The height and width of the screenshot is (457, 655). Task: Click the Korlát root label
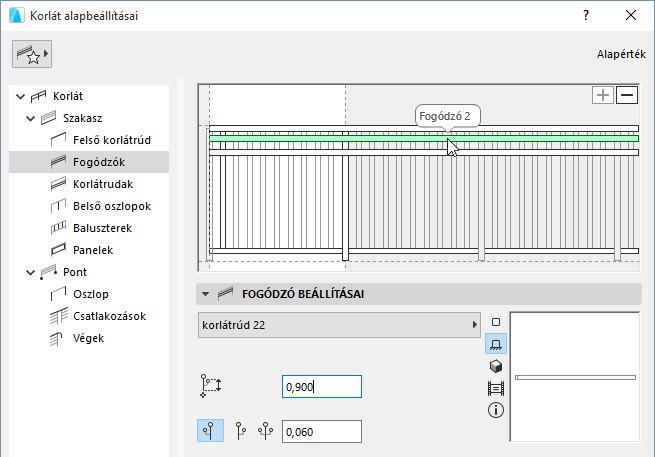68,96
